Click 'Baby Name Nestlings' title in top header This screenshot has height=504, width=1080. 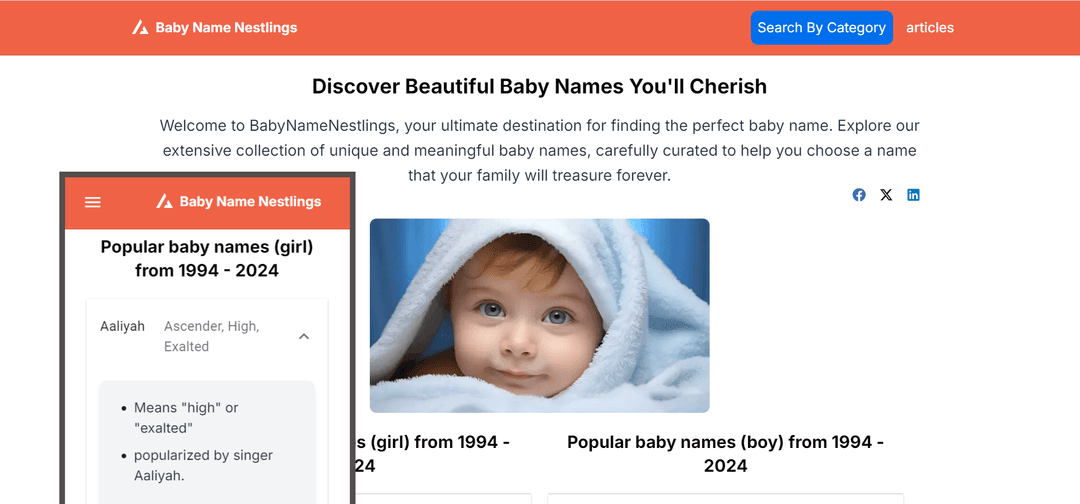227,28
